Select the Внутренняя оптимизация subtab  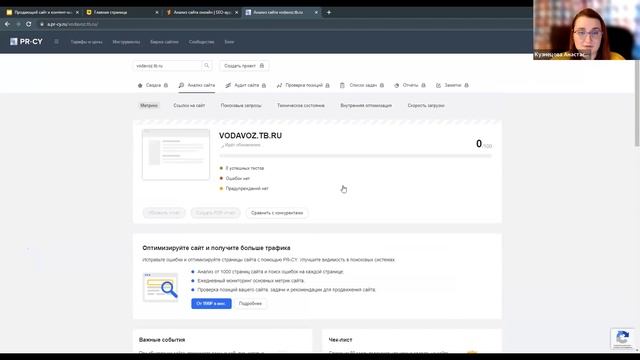click(x=366, y=106)
